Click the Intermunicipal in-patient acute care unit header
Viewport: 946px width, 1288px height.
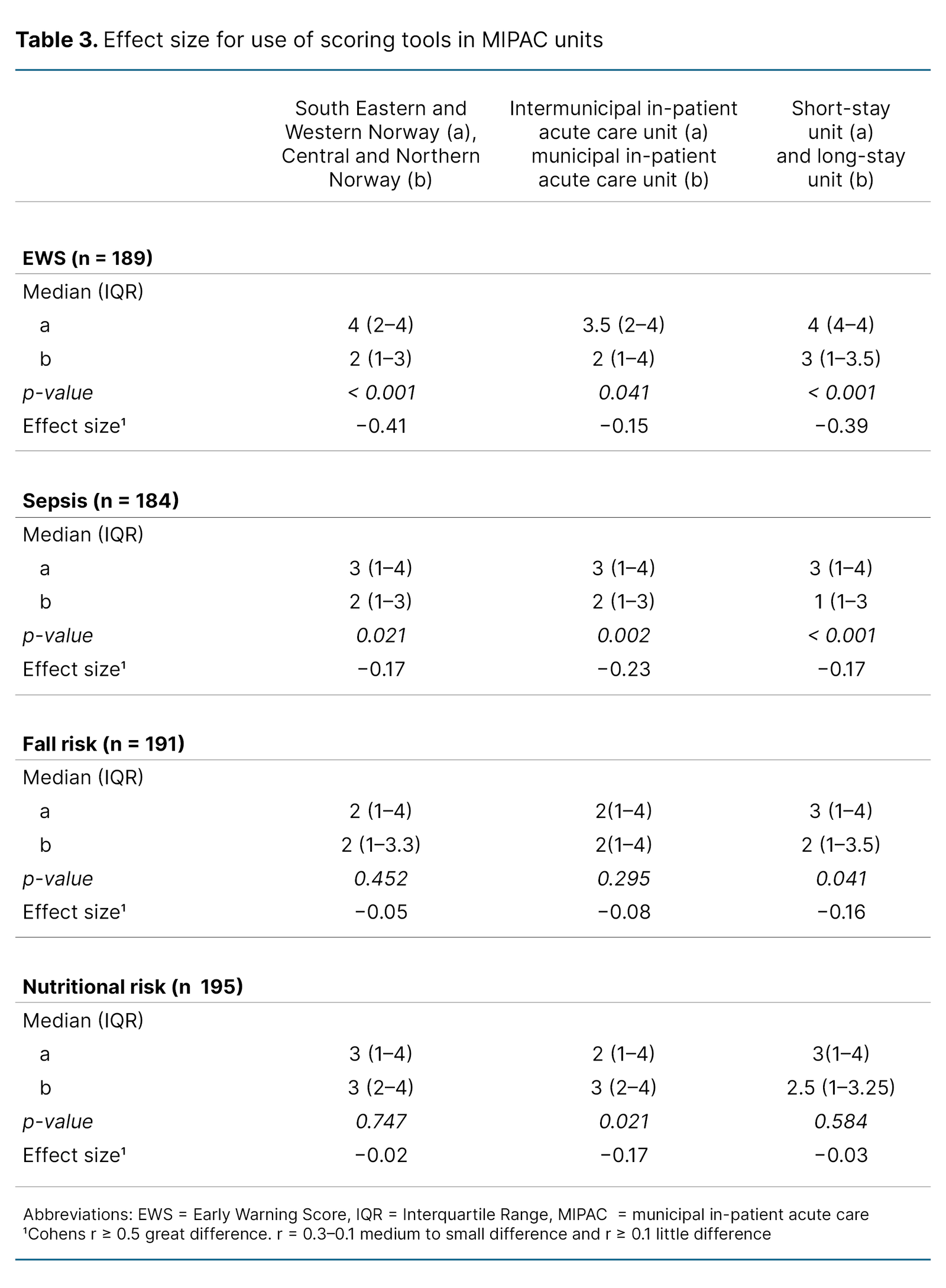[623, 144]
